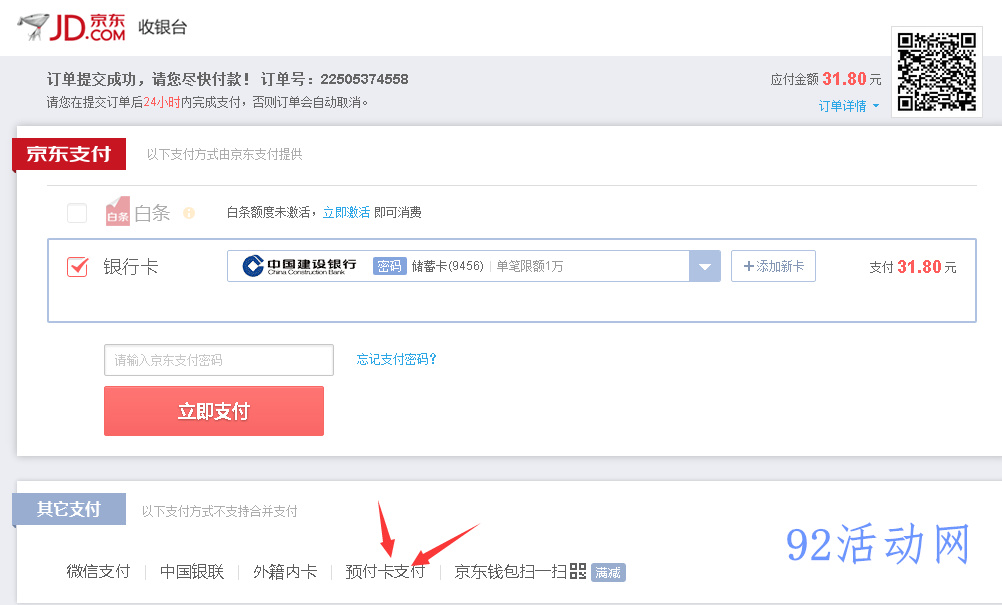Expand the bank card selection dropdown arrow
Viewport: 1002px width, 605px height.
(x=705, y=267)
